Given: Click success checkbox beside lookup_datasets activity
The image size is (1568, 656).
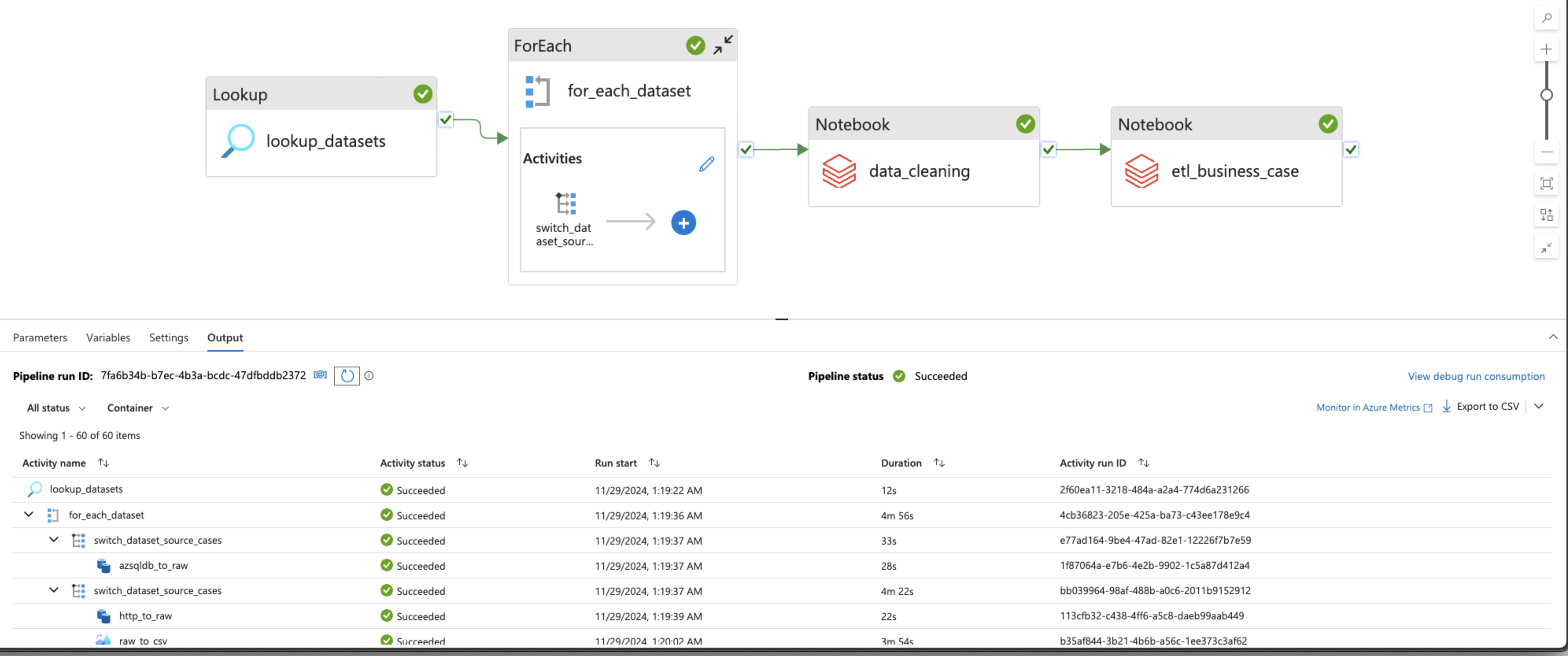Looking at the screenshot, I should tap(445, 119).
